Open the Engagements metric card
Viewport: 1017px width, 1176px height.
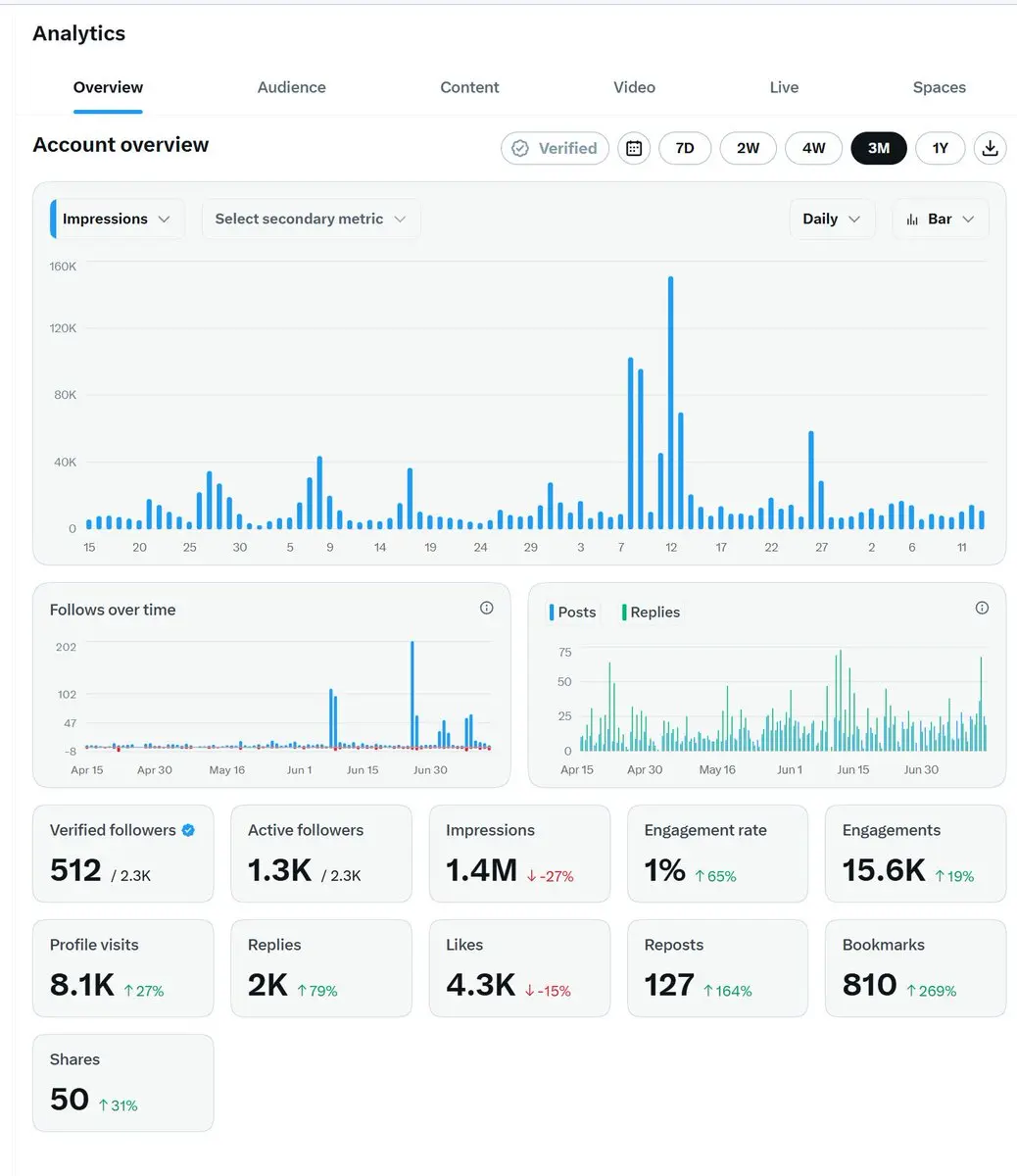915,854
